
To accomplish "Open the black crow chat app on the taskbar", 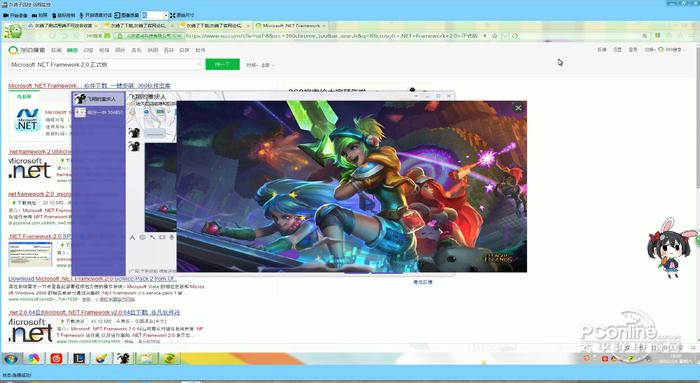I will pos(124,358).
